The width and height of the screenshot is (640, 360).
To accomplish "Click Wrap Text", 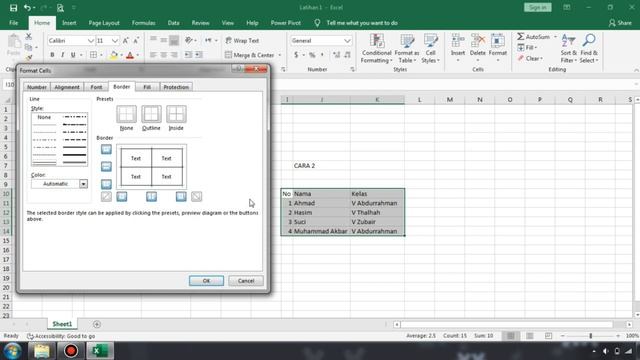I will [x=242, y=41].
